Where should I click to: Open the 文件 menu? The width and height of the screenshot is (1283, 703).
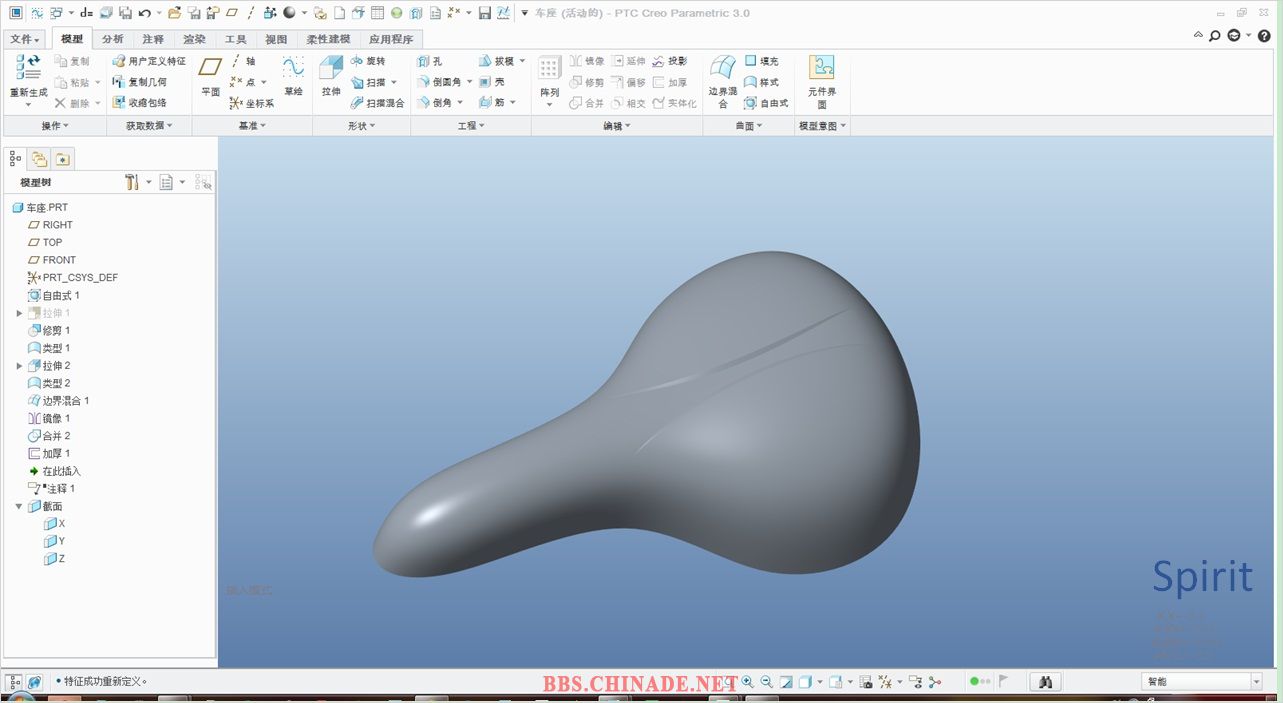[25, 39]
